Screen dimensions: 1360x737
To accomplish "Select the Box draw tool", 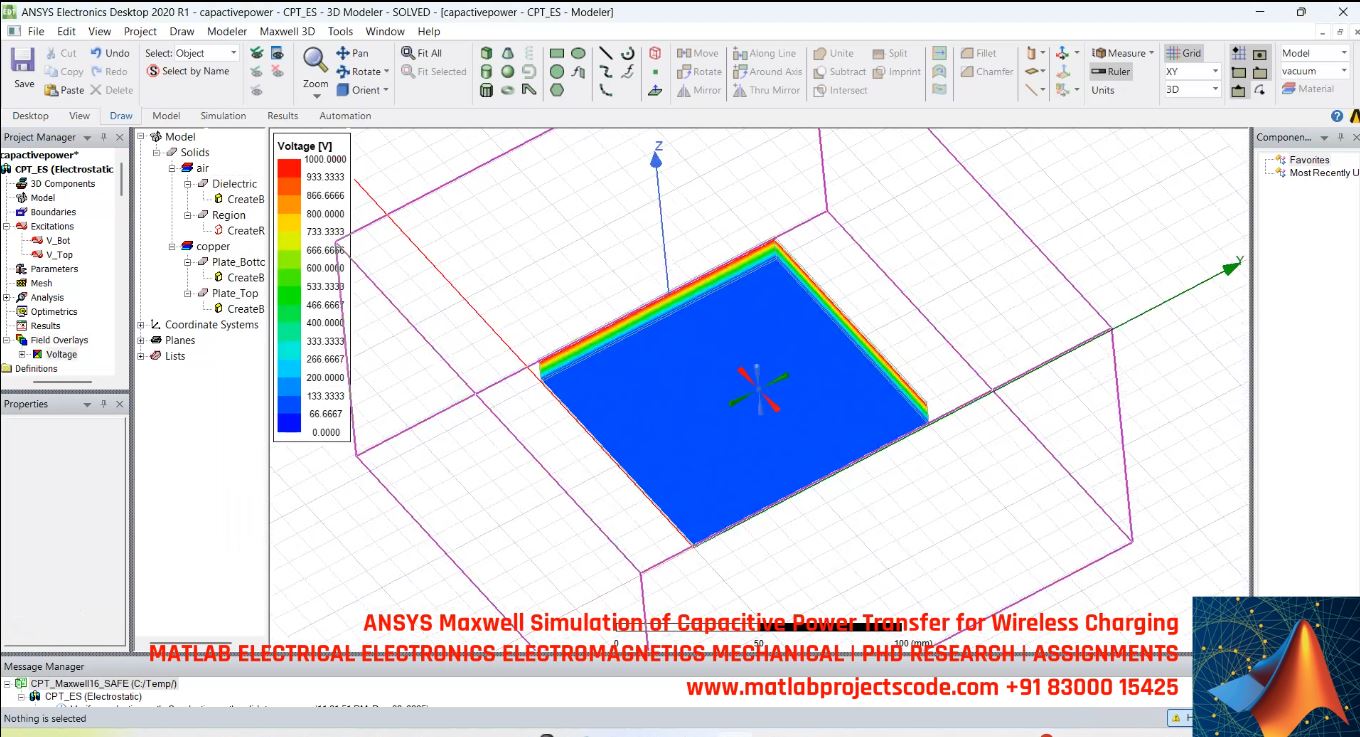I will point(486,52).
